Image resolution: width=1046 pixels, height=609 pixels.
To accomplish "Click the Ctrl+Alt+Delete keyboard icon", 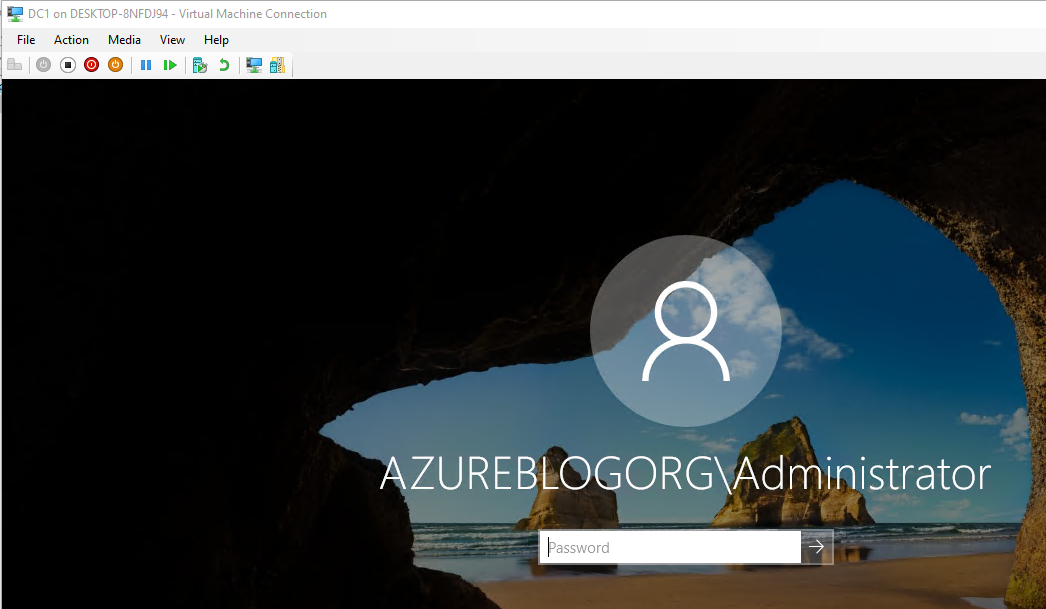I will click(15, 65).
